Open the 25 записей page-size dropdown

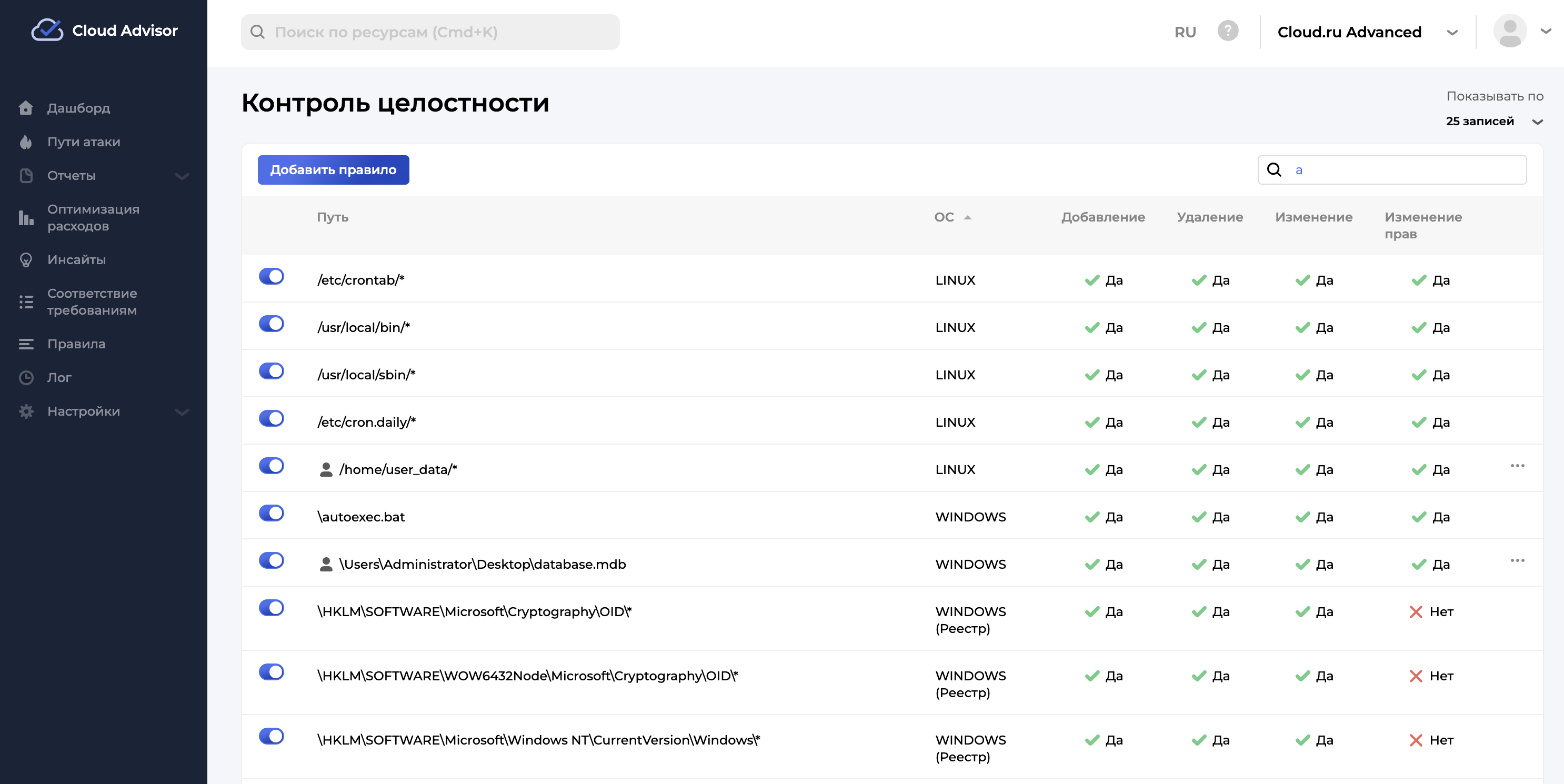pos(1493,122)
